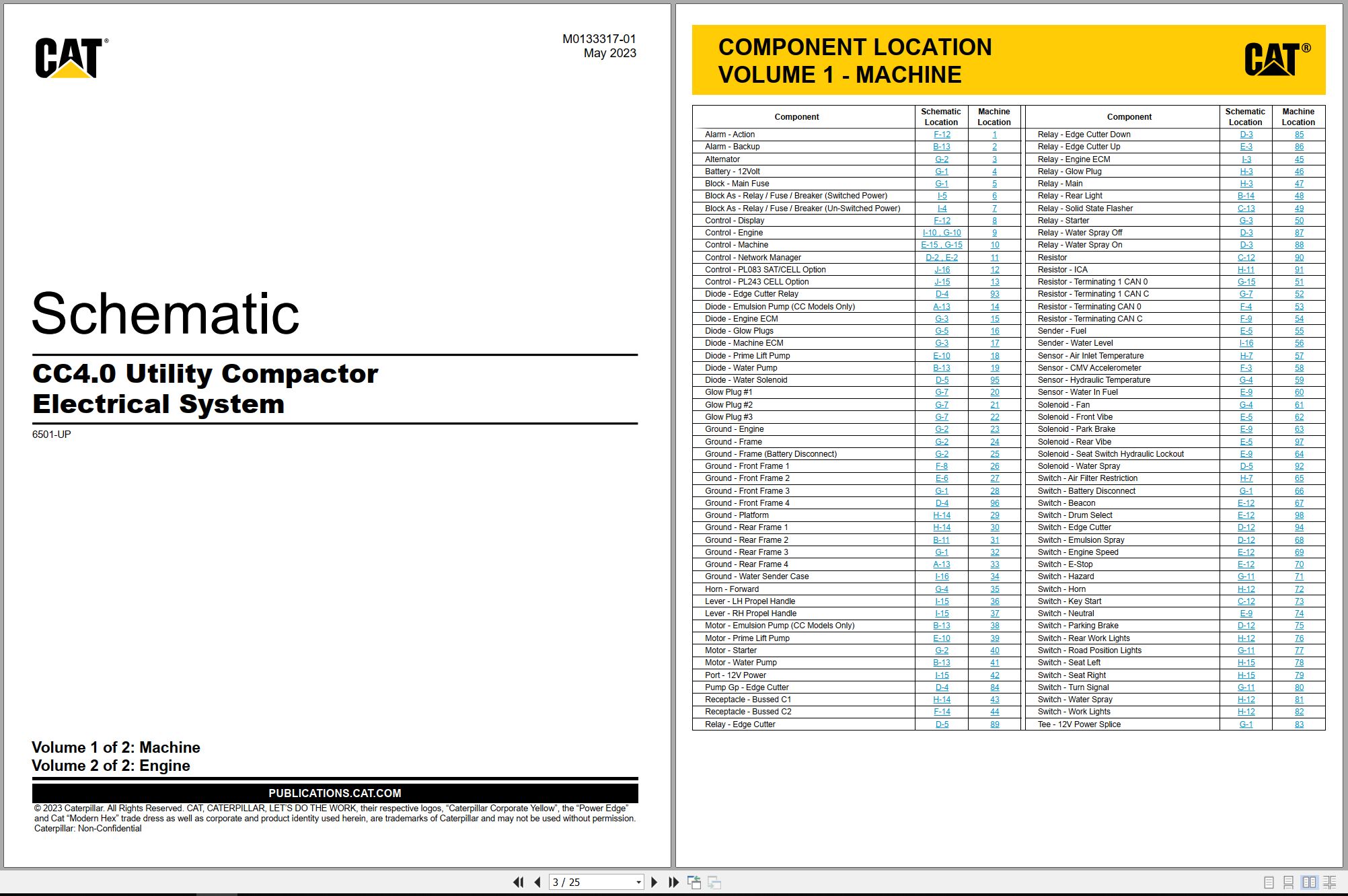The width and height of the screenshot is (1348, 896).
Task: Click machine location 93 for Diode - Edge Cutter Relay
Action: 994,294
